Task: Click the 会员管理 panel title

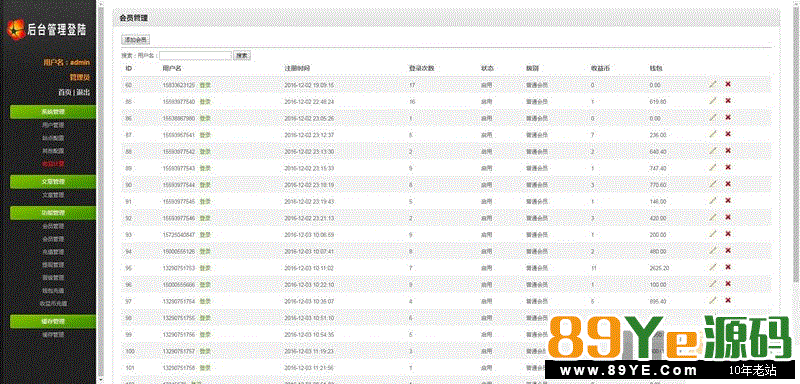Action: point(134,18)
